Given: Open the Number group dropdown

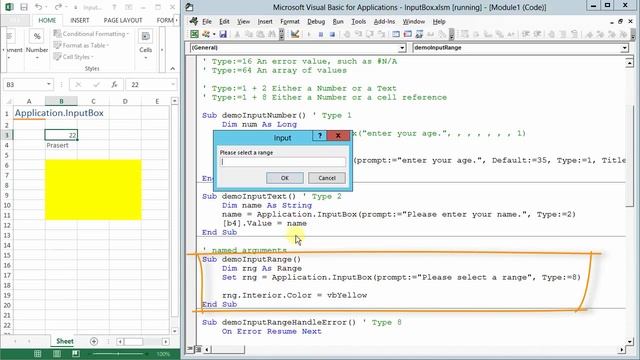Looking at the screenshot, I should [37, 58].
